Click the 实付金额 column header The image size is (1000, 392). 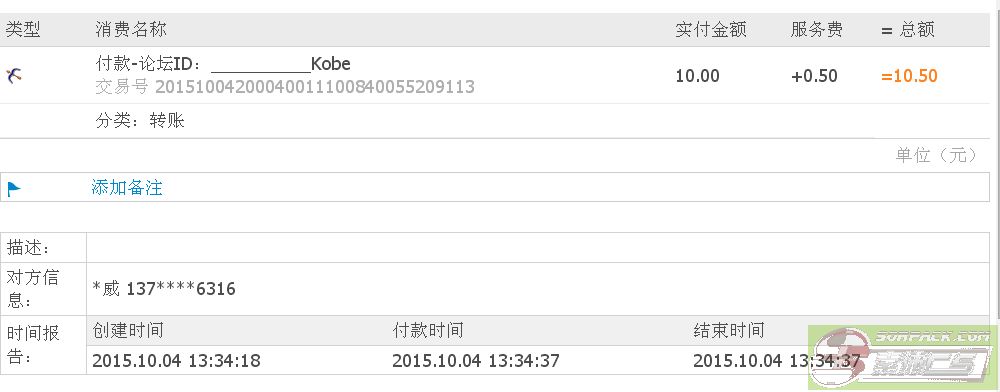710,29
